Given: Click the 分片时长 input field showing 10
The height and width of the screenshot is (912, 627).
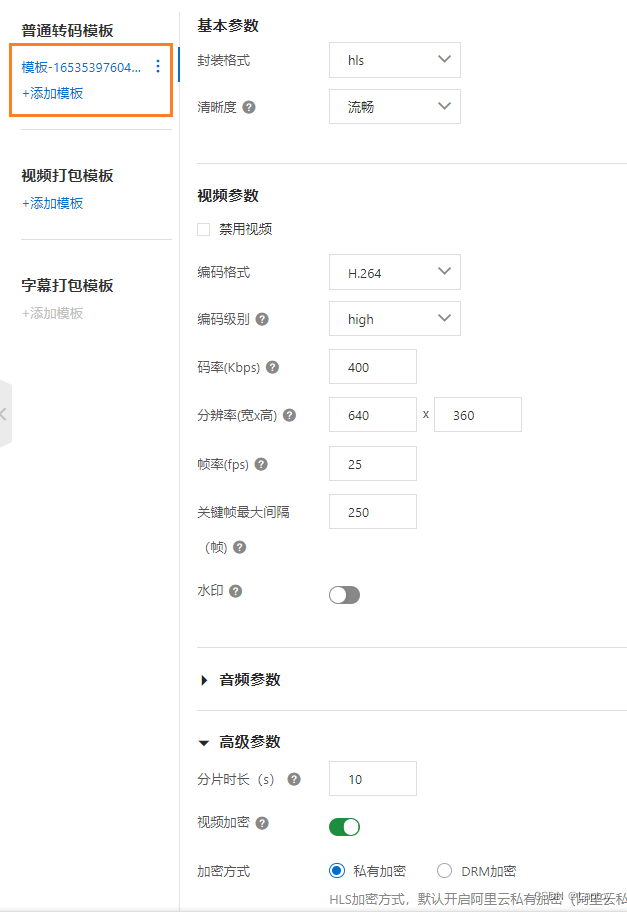Looking at the screenshot, I should pyautogui.click(x=373, y=778).
